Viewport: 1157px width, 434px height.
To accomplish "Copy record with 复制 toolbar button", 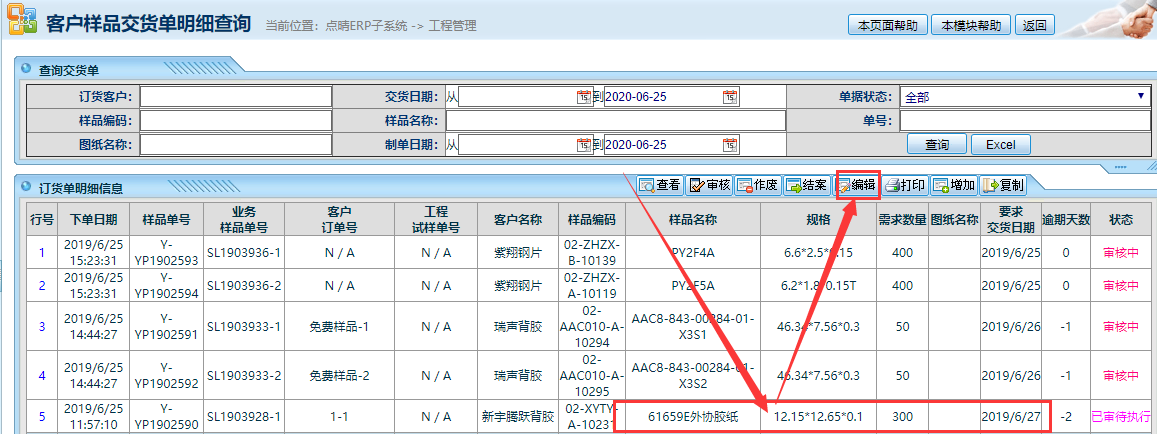I will 1002,185.
